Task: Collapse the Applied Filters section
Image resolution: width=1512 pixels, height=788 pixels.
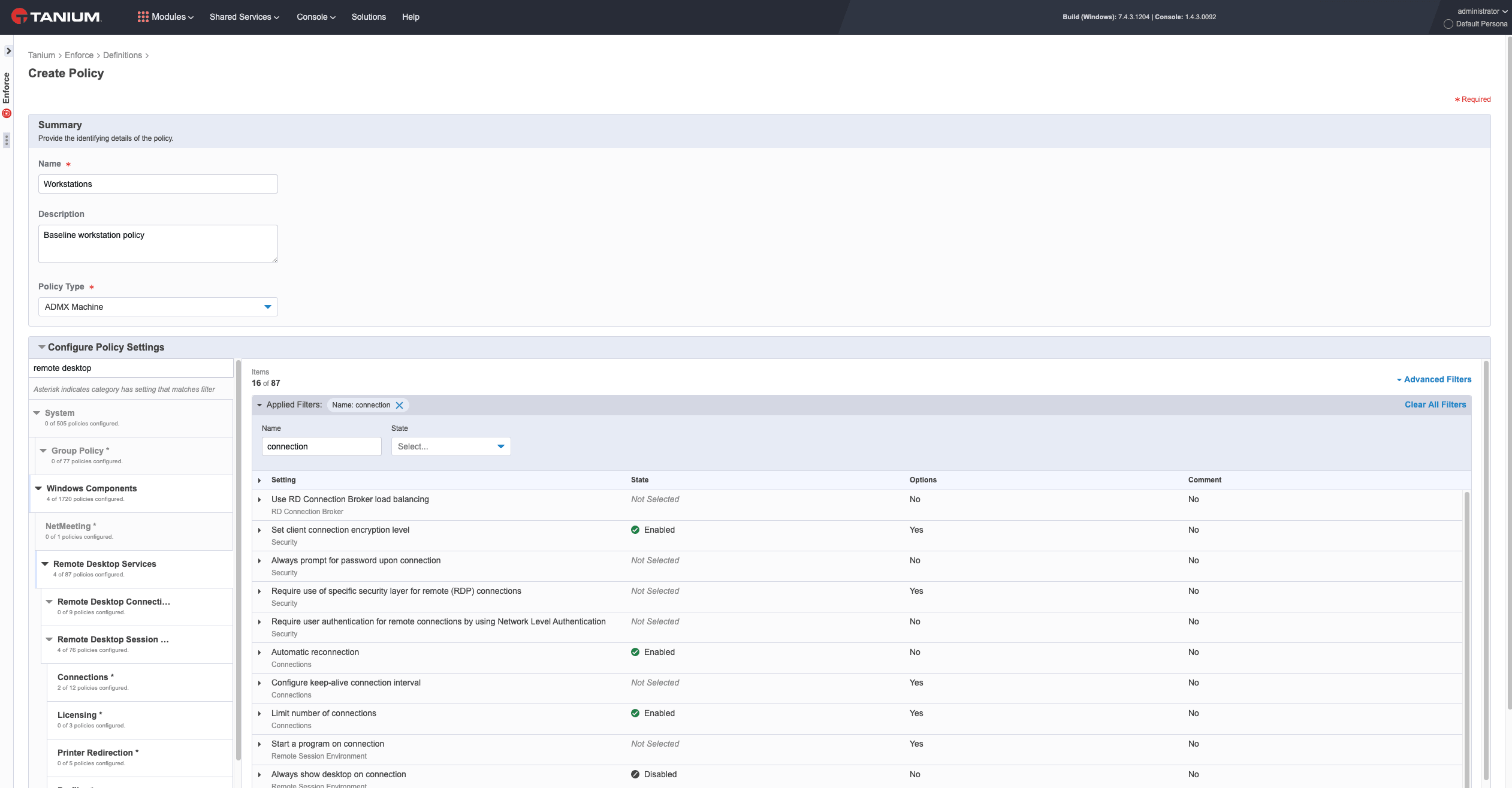Action: 259,405
